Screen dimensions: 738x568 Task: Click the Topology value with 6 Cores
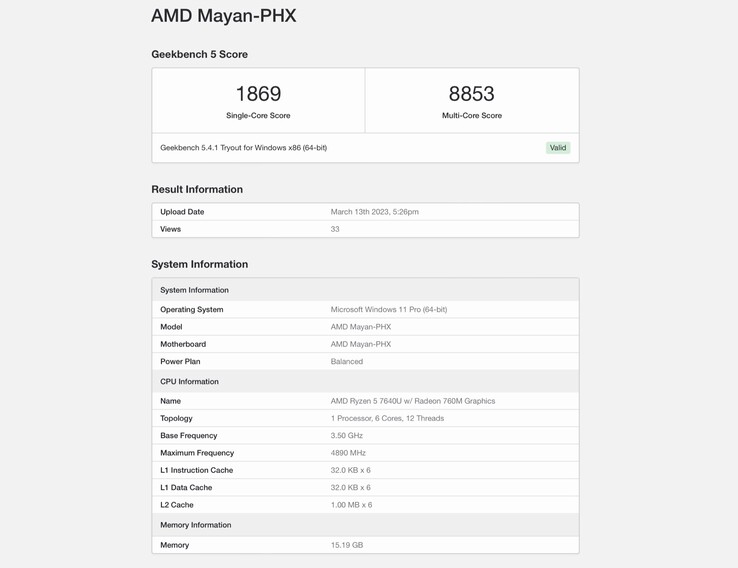(387, 419)
